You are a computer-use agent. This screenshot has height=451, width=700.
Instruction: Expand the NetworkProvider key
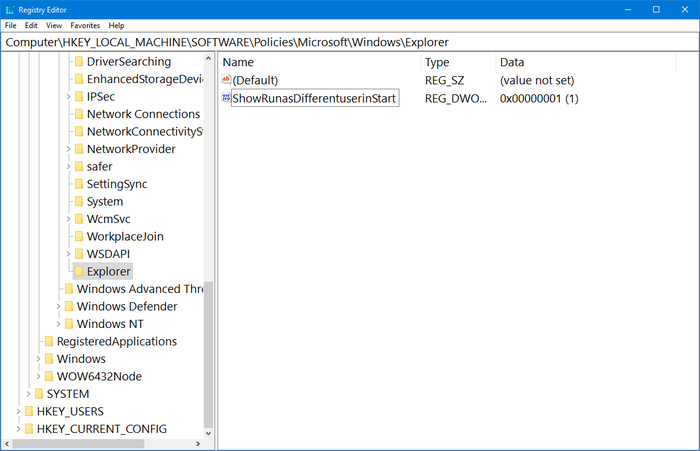tap(68, 149)
